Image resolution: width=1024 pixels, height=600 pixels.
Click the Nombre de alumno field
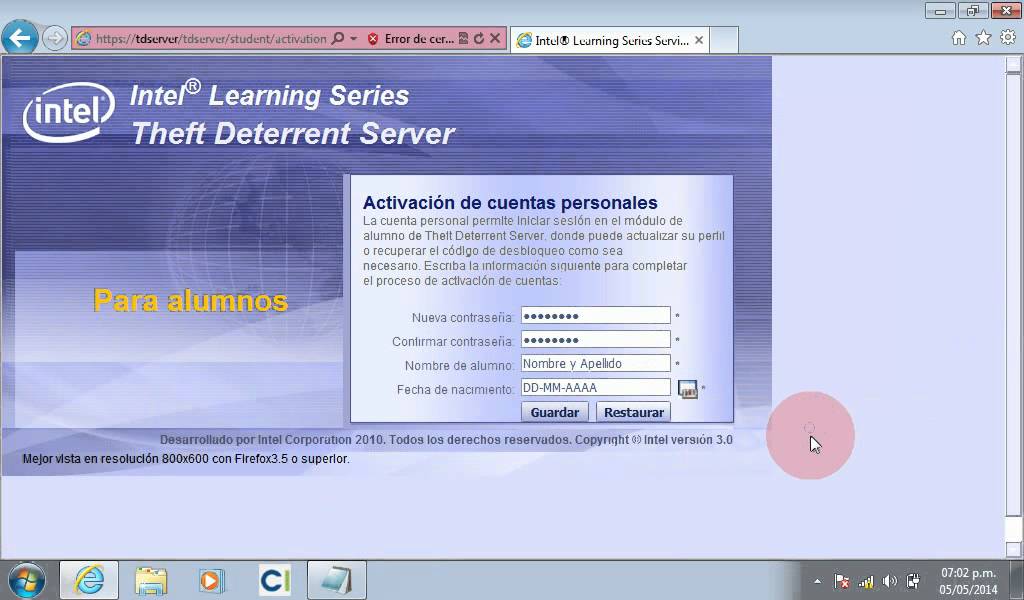(x=596, y=364)
